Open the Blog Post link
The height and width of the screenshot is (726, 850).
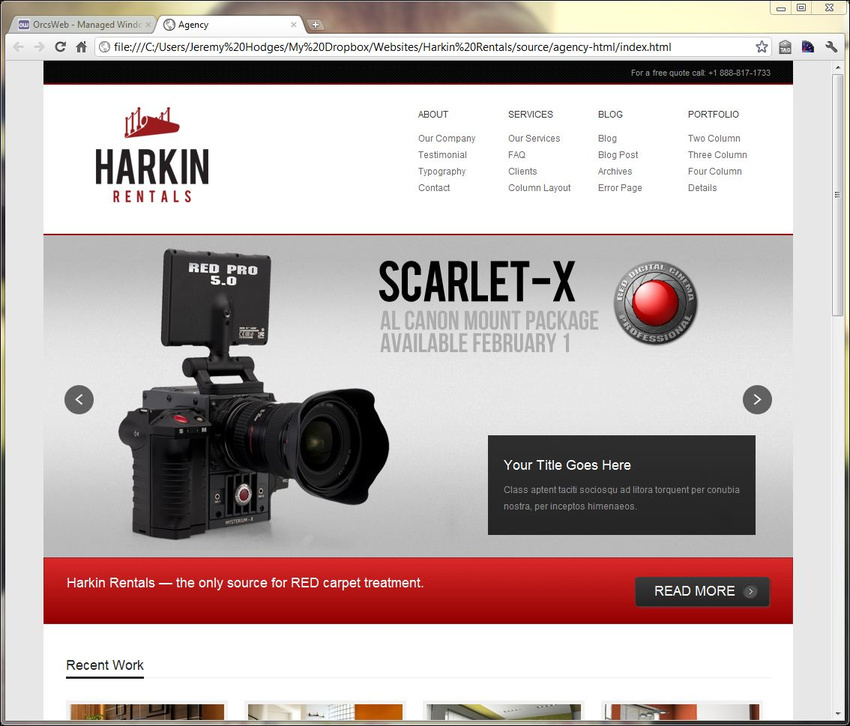tap(618, 155)
